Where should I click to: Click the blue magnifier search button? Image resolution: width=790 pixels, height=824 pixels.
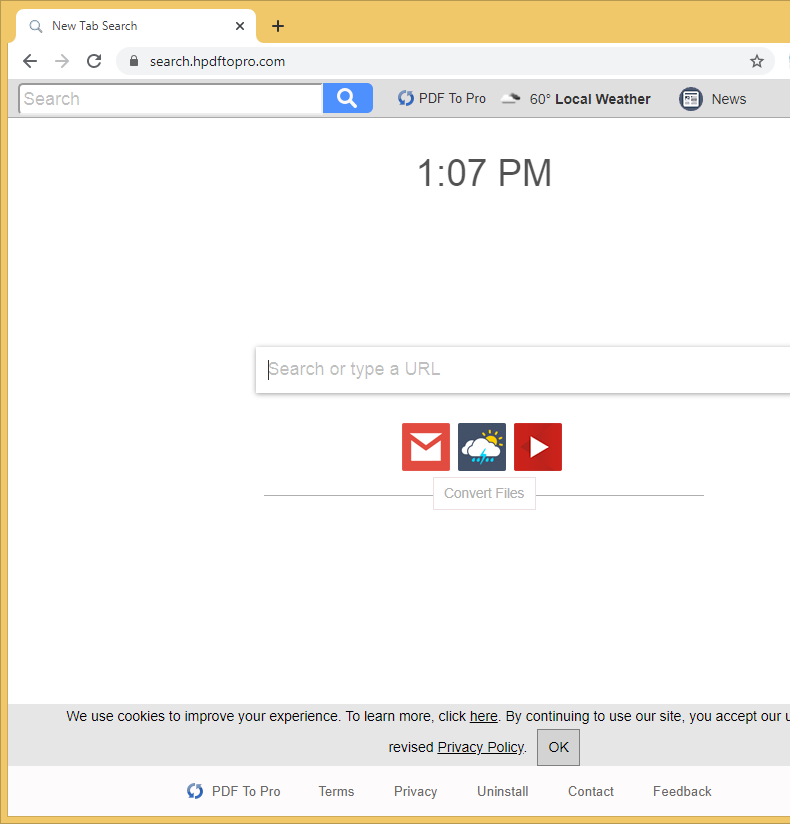pos(347,98)
